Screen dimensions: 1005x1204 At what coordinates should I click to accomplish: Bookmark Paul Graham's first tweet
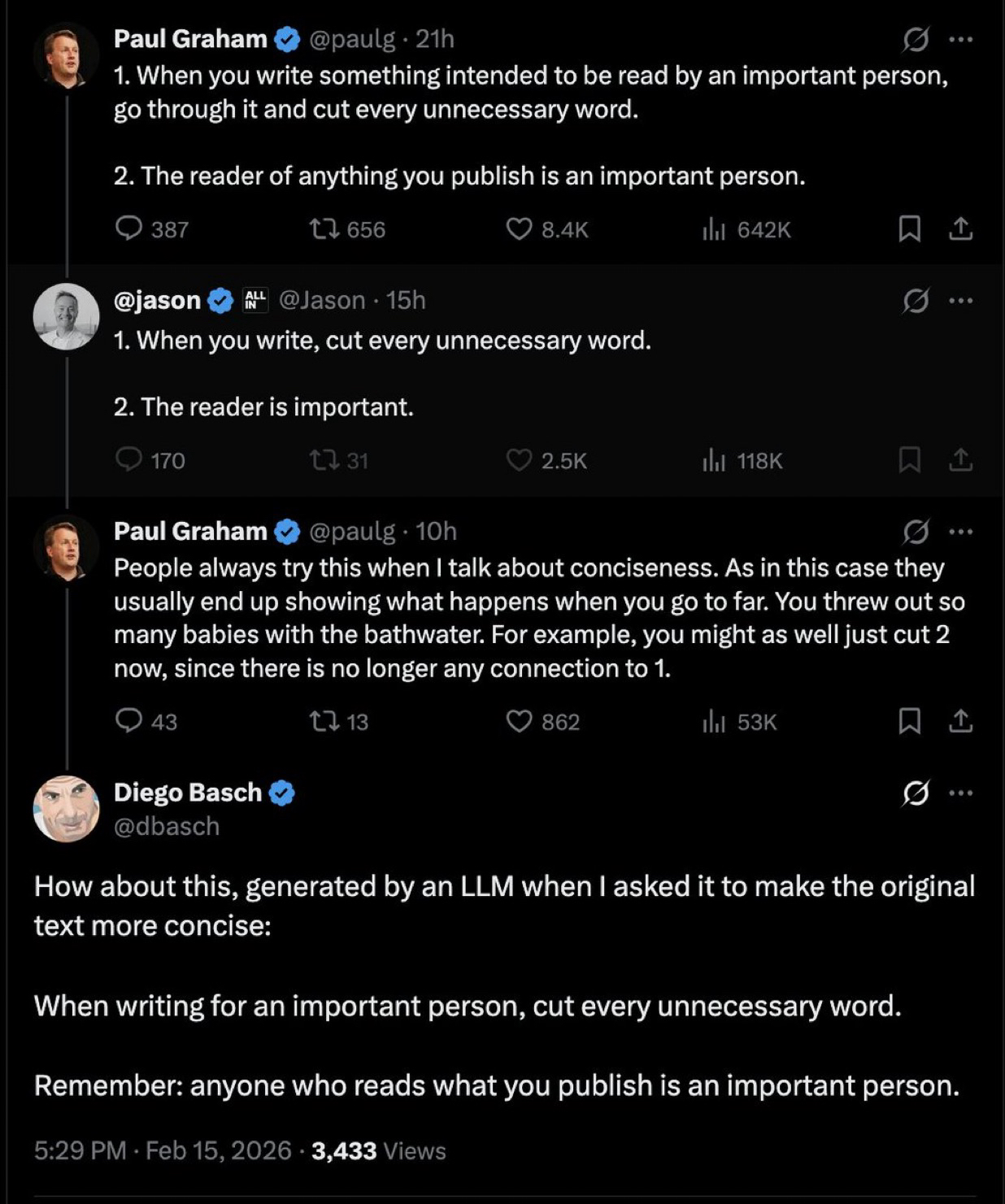909,229
